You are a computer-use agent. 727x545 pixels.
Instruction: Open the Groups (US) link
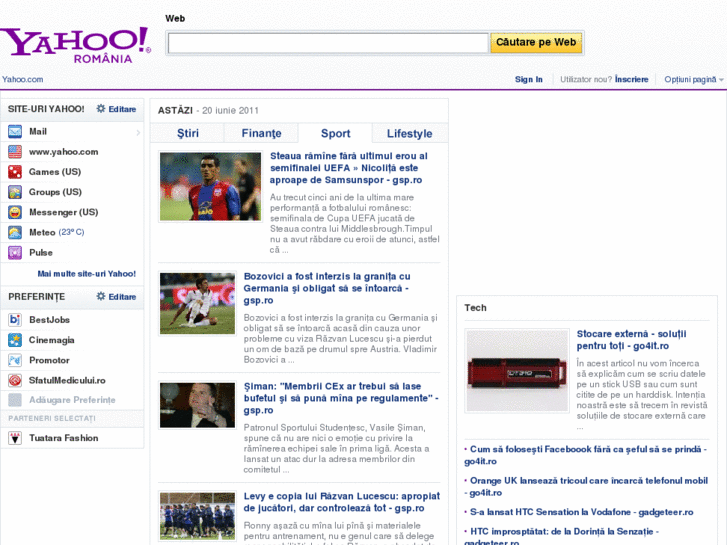pyautogui.click(x=55, y=192)
